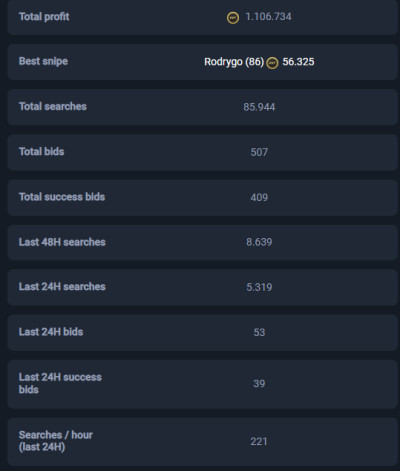Image resolution: width=400 pixels, height=471 pixels.
Task: Click the Total success bids value 409
Action: point(259,197)
